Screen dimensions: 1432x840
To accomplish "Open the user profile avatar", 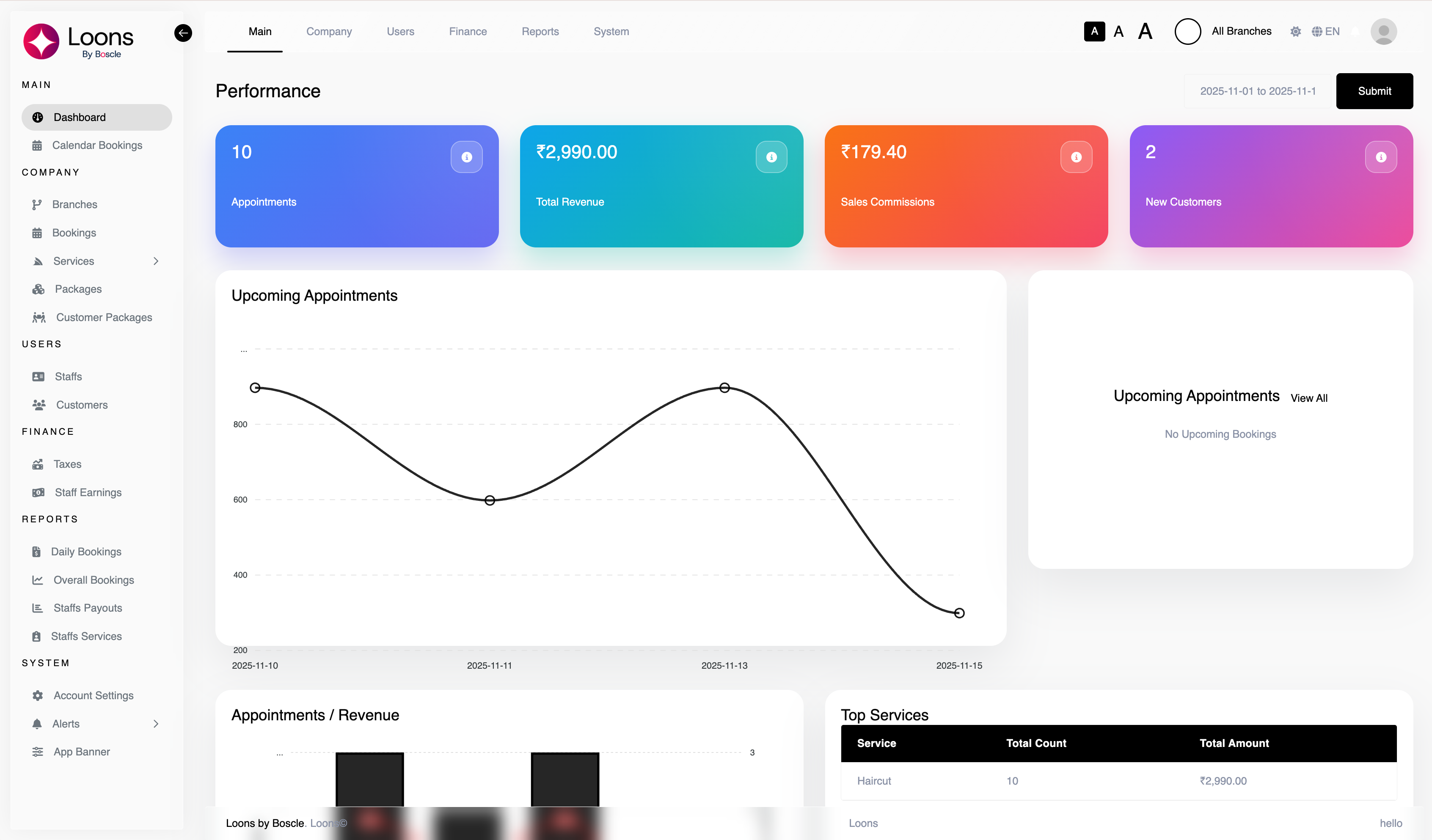I will (1383, 31).
